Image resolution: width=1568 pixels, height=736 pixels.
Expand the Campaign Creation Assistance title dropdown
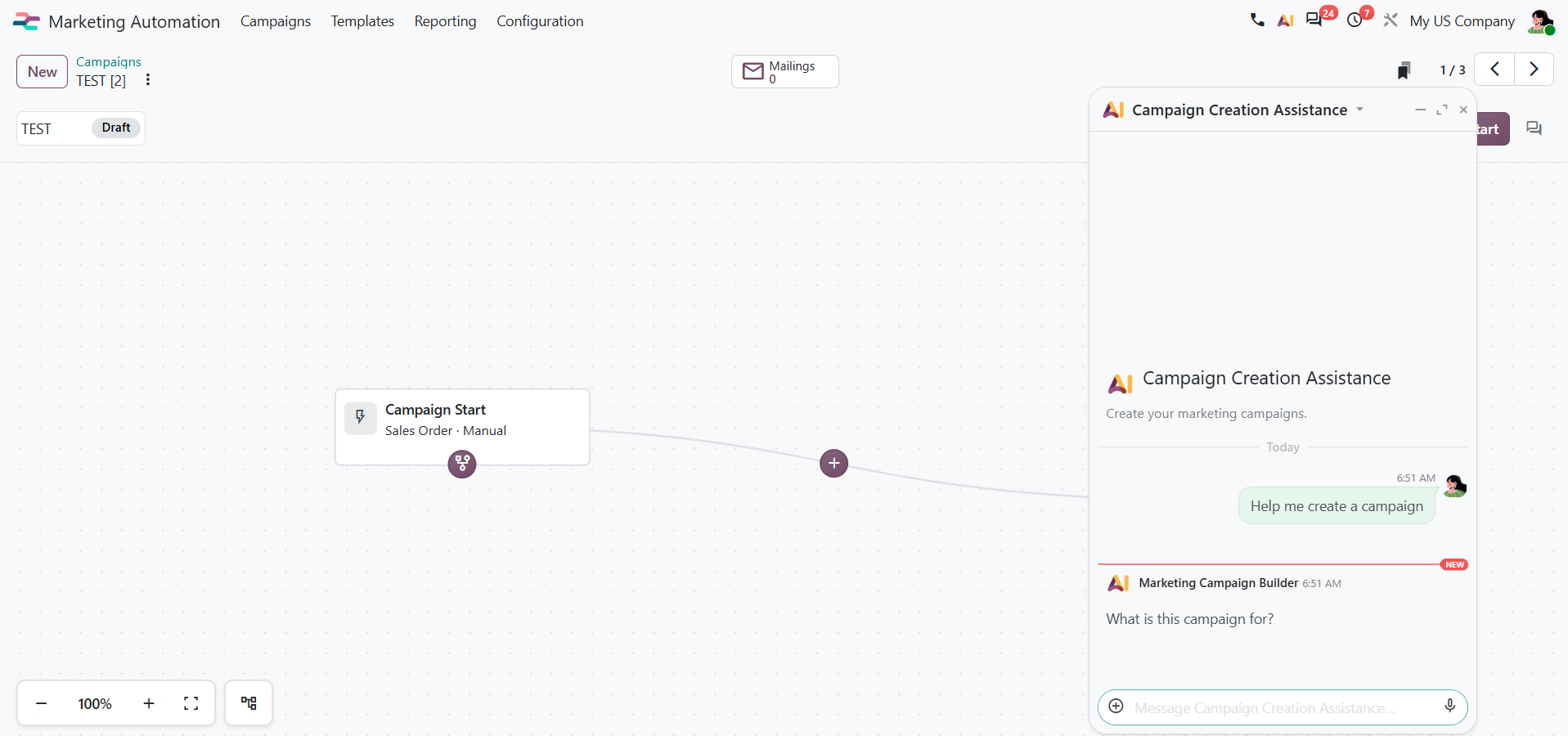pos(1360,110)
